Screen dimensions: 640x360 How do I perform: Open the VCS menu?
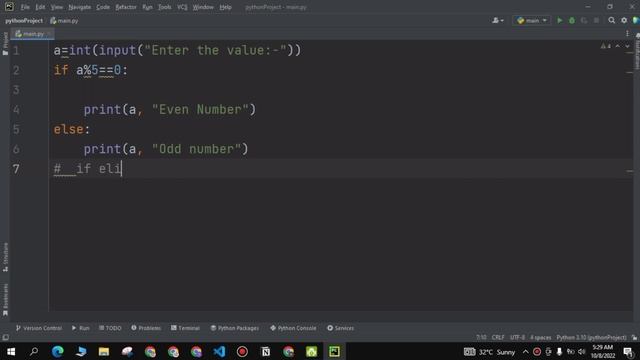point(182,7)
